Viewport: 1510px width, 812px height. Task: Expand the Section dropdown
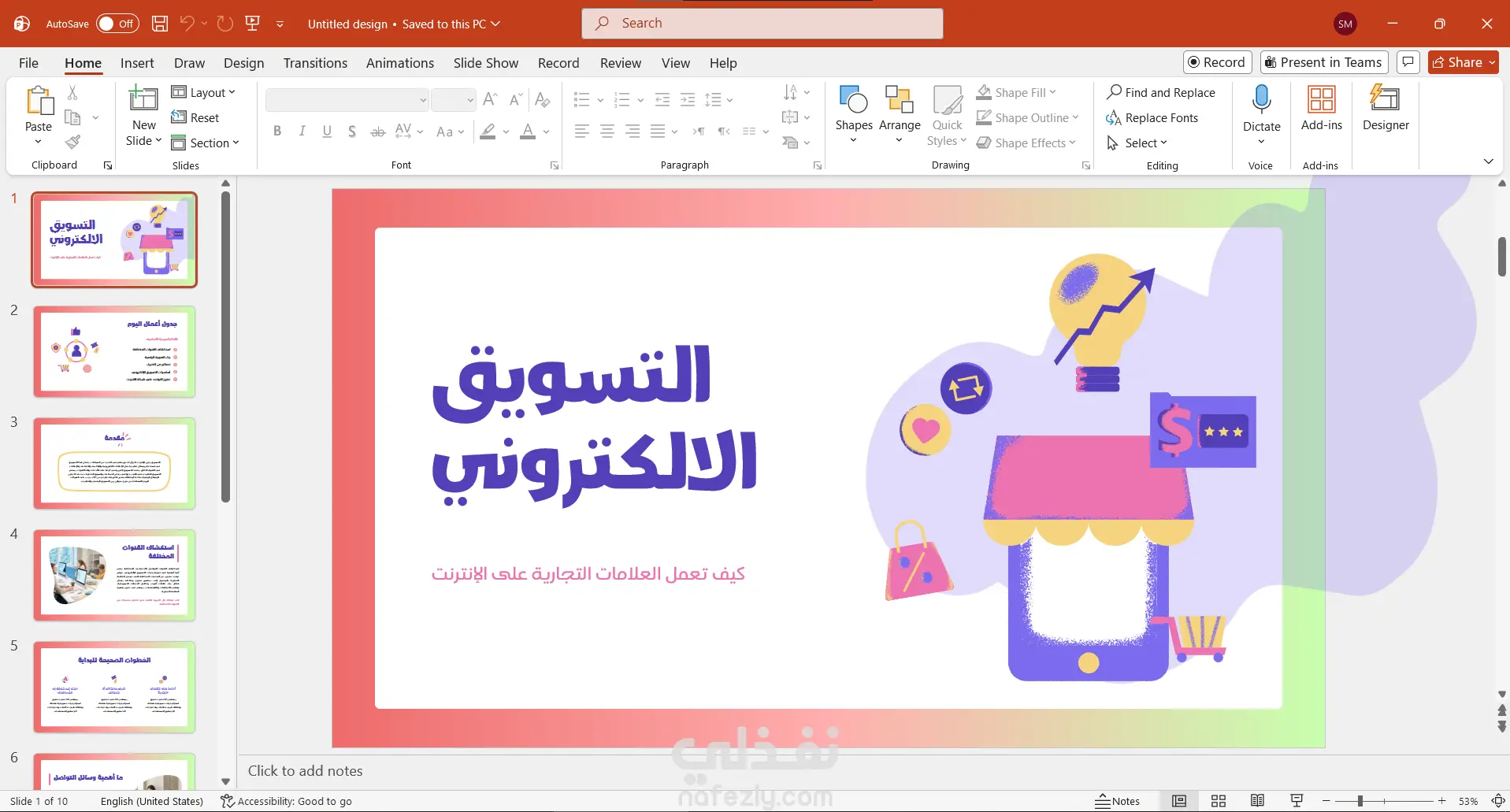[205, 143]
